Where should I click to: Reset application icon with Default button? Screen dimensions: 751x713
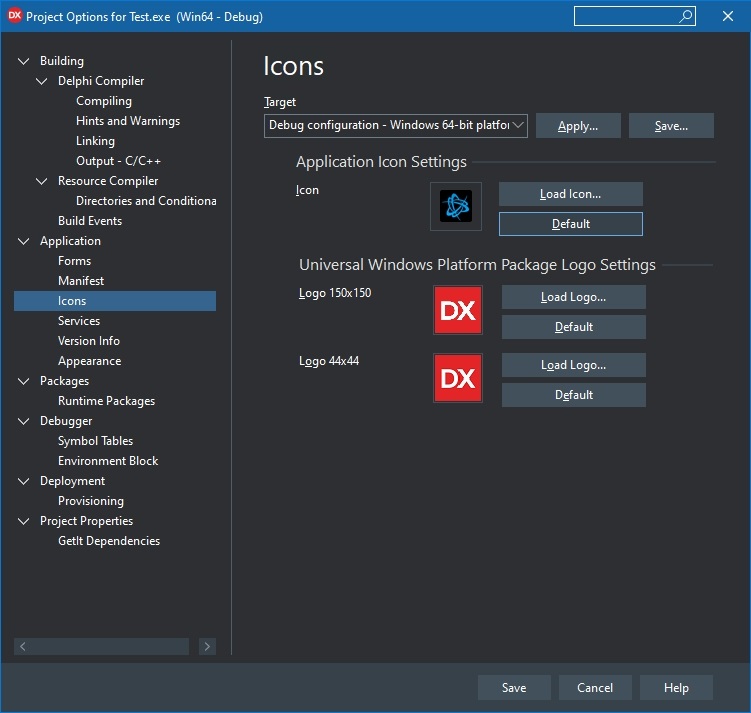(570, 224)
